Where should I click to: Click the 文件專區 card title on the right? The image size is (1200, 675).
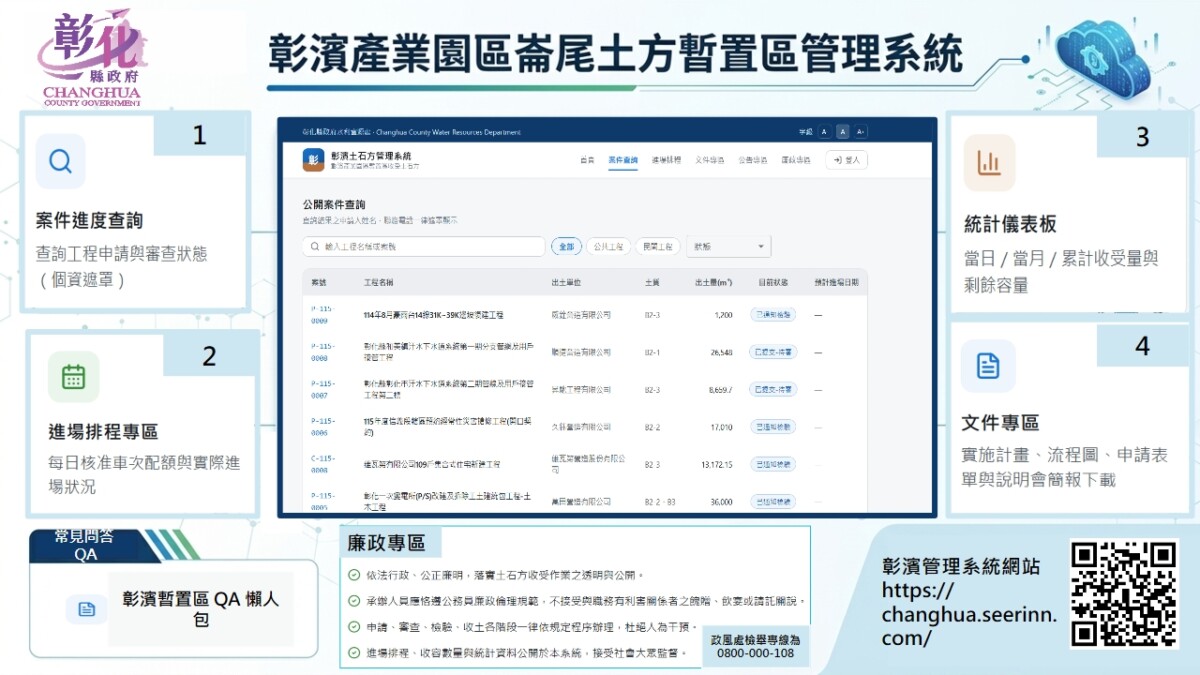[x=1000, y=422]
